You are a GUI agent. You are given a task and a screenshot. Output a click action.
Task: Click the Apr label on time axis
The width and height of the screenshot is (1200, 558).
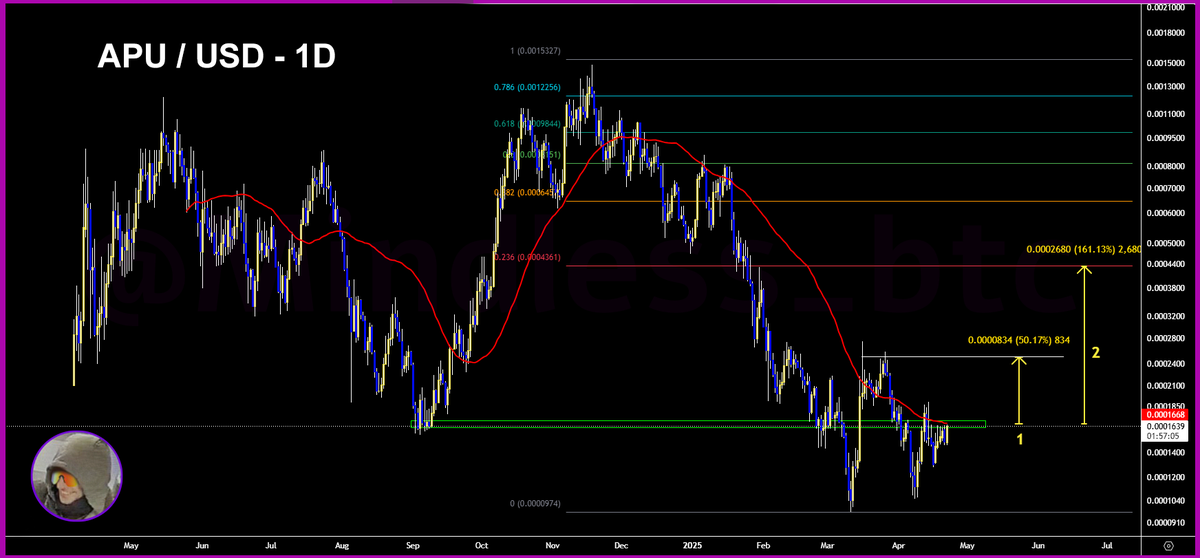tap(899, 547)
